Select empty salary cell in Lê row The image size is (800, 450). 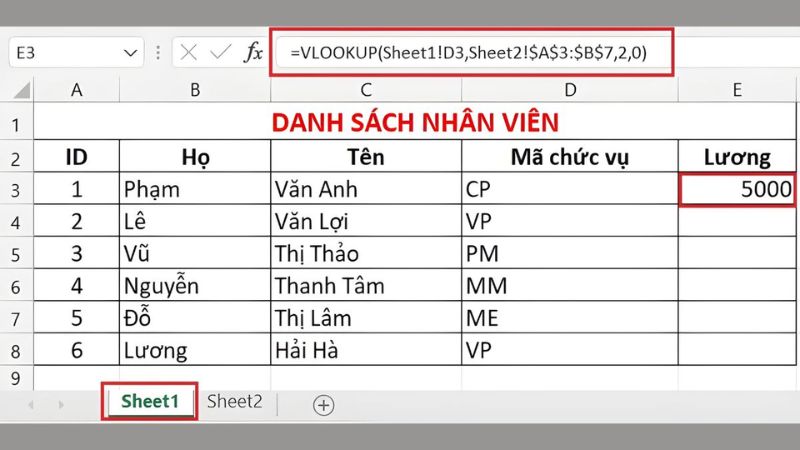737,221
